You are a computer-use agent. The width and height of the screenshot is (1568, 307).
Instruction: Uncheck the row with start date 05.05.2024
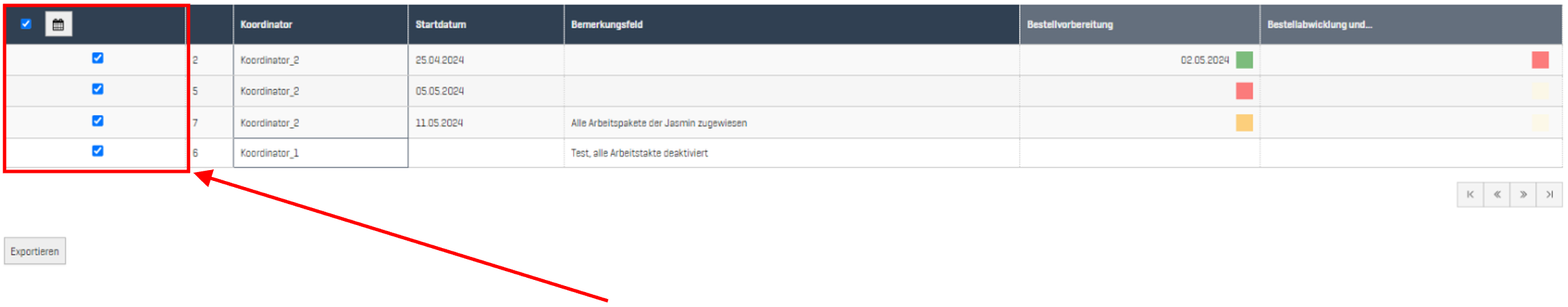(x=98, y=89)
